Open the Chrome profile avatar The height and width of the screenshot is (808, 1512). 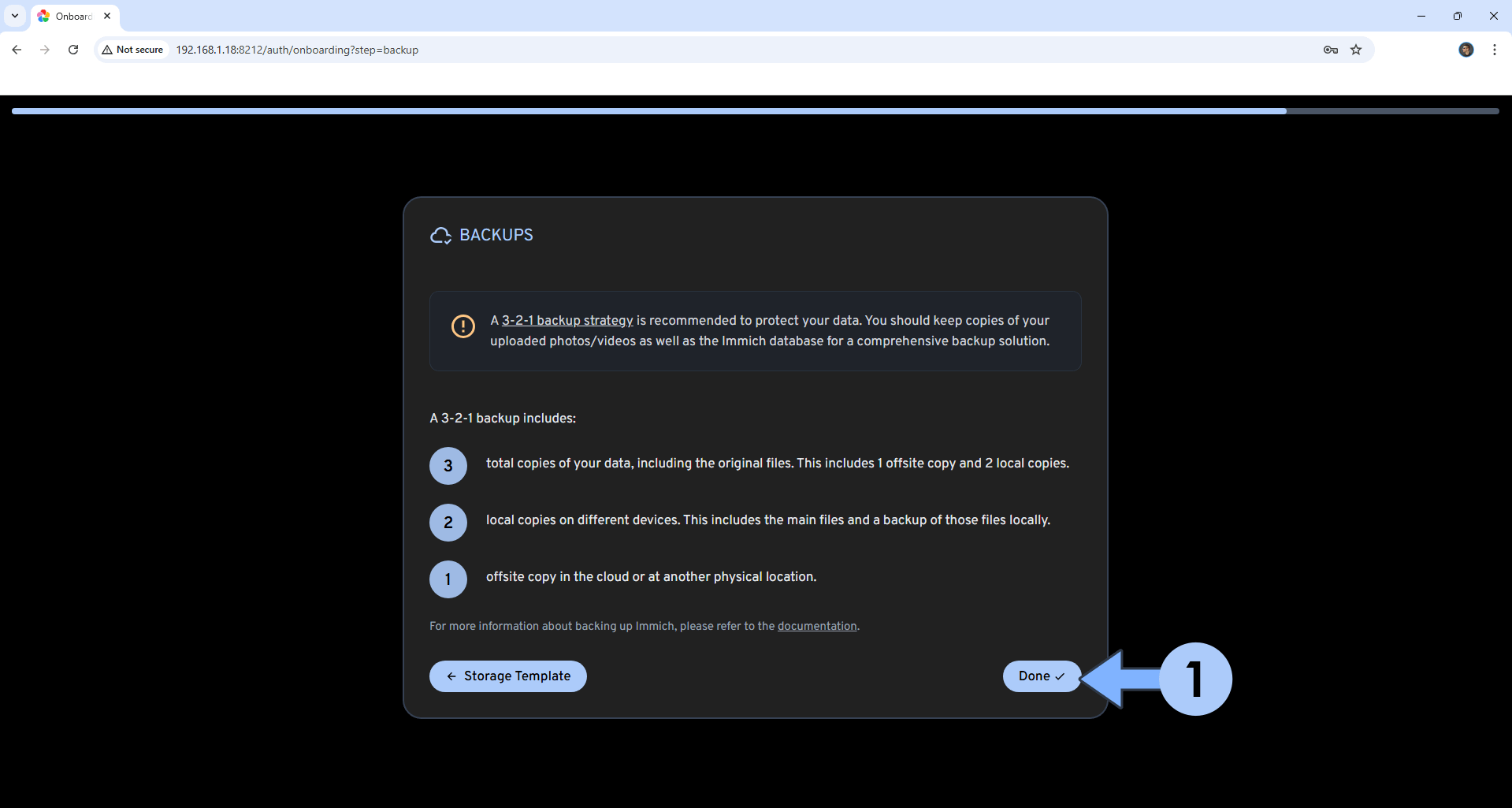tap(1466, 50)
